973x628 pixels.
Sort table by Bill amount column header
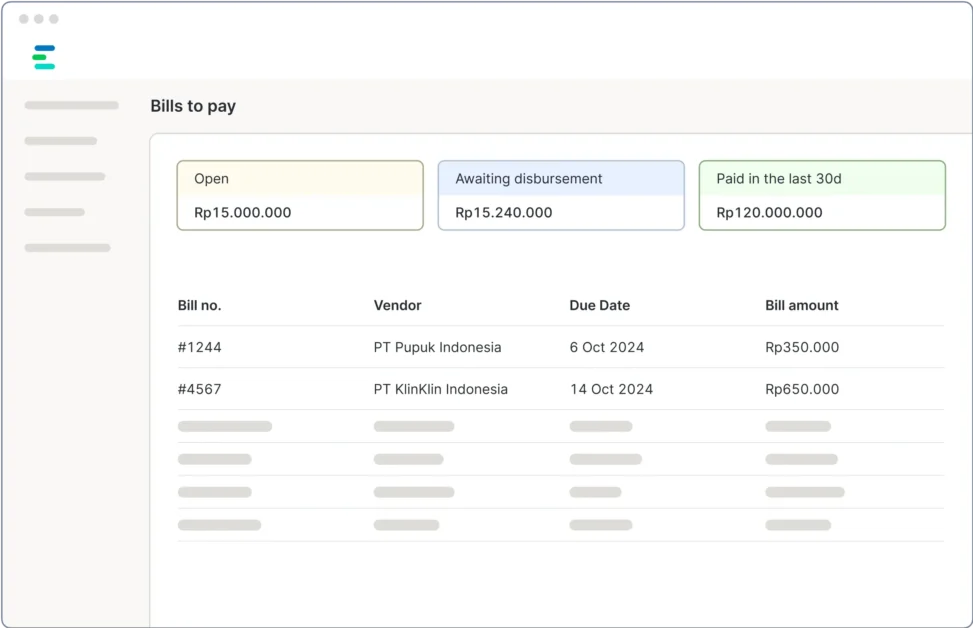(x=802, y=305)
